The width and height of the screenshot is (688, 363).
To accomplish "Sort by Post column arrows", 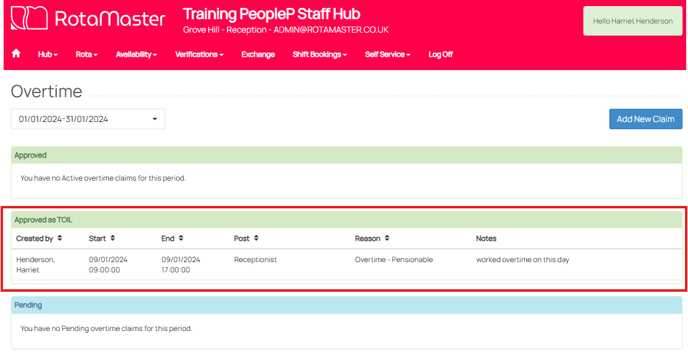I will (x=256, y=238).
